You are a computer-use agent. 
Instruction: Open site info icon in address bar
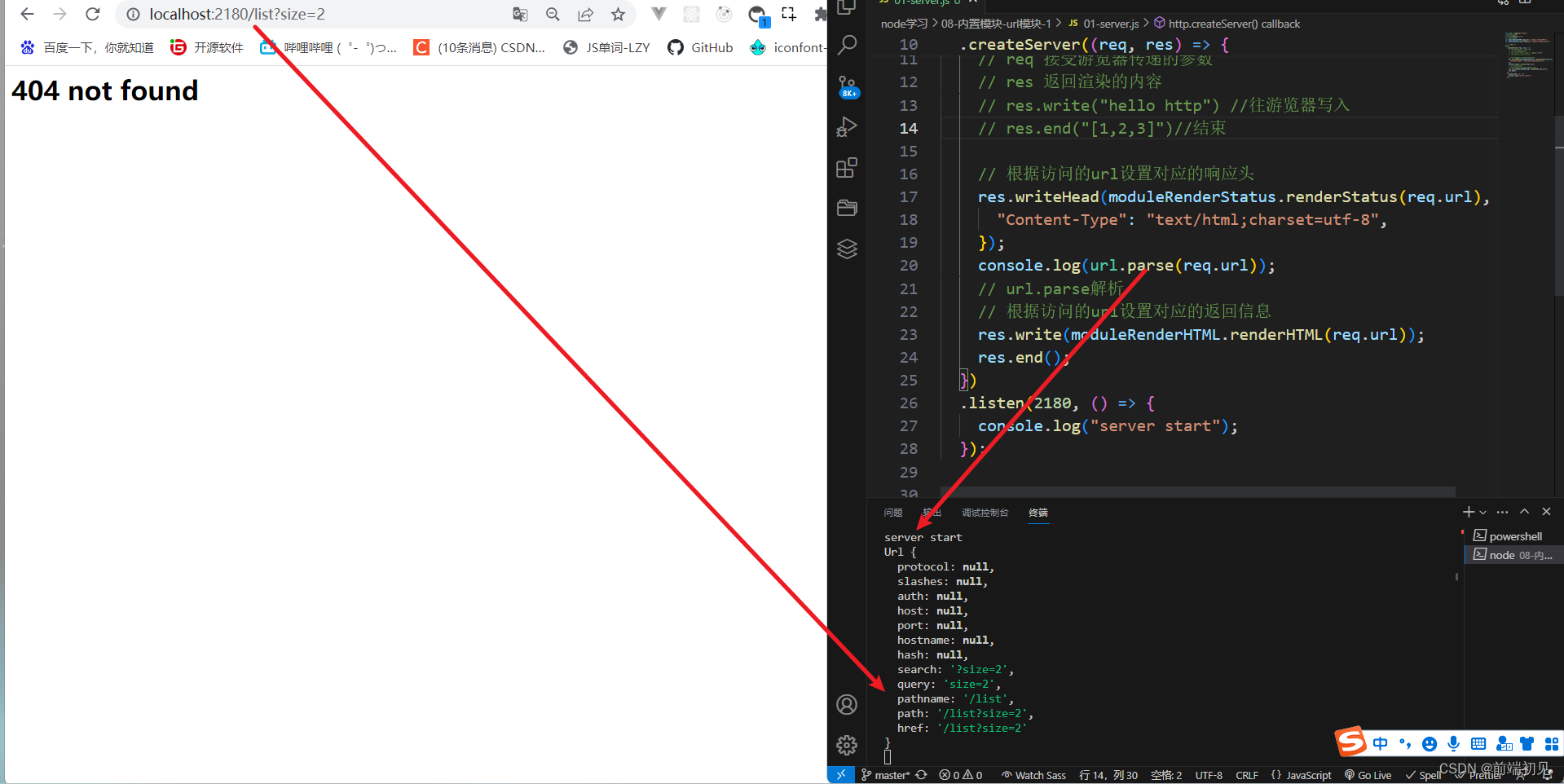pyautogui.click(x=133, y=15)
